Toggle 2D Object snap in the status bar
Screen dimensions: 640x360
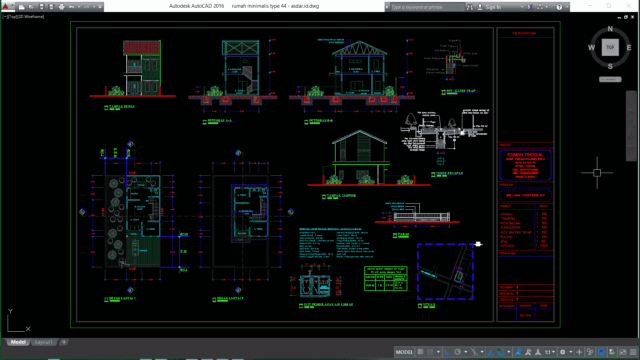tap(501, 352)
